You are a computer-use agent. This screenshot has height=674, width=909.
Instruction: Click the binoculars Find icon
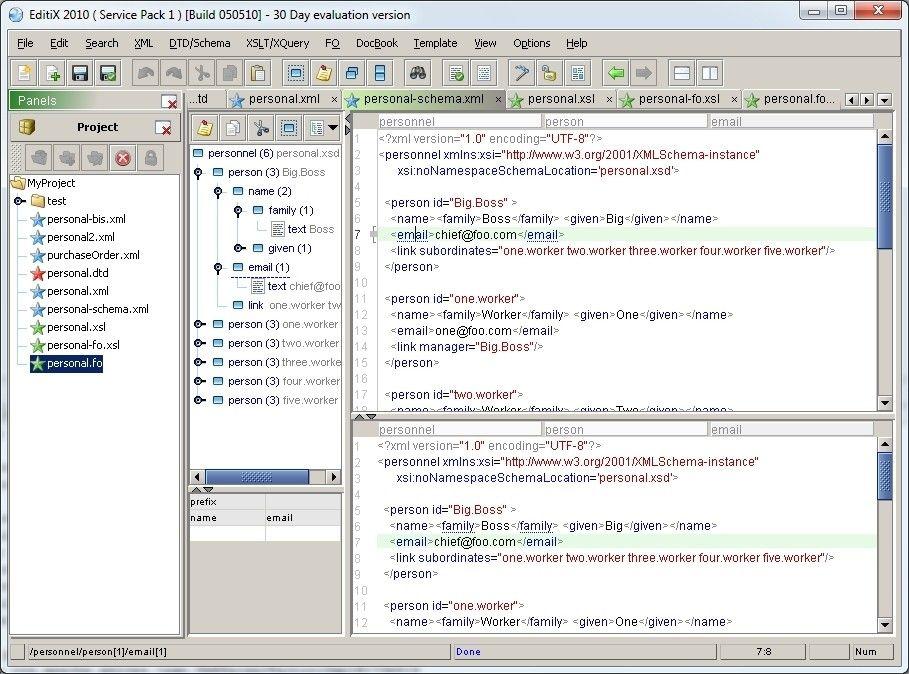[x=416, y=73]
